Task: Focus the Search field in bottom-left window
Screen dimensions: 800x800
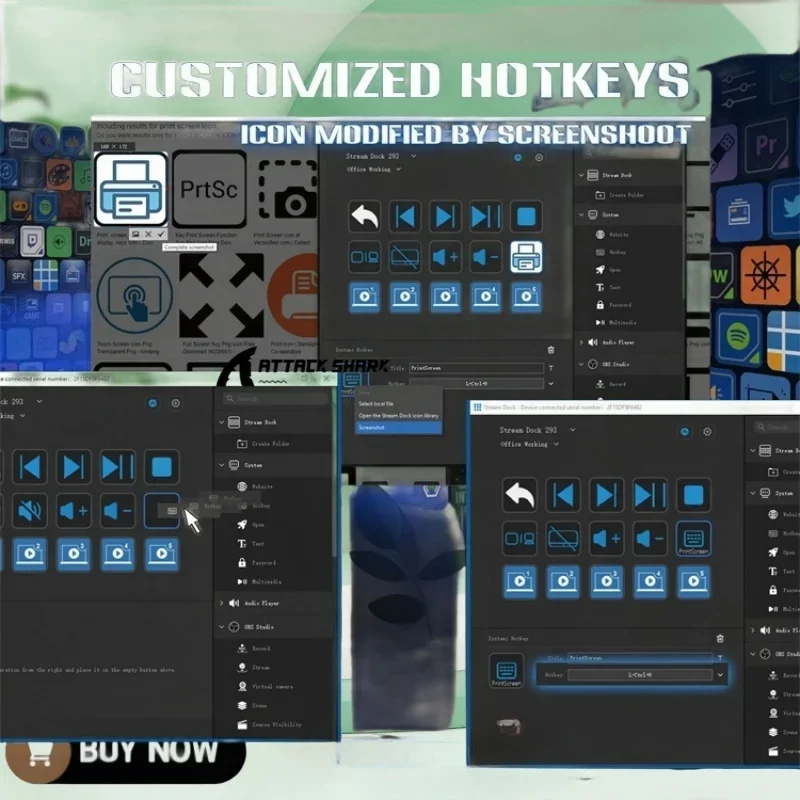Action: pyautogui.click(x=276, y=398)
